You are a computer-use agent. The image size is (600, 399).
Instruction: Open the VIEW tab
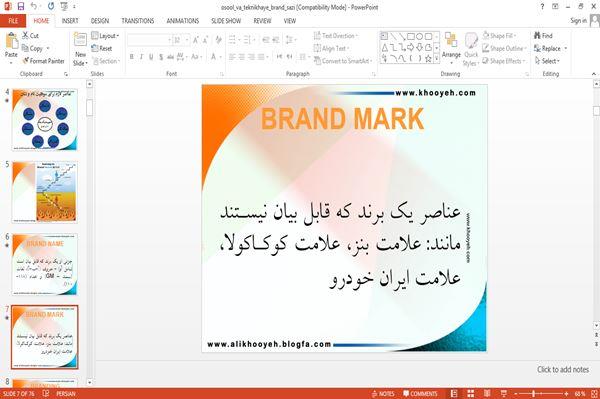click(290, 21)
